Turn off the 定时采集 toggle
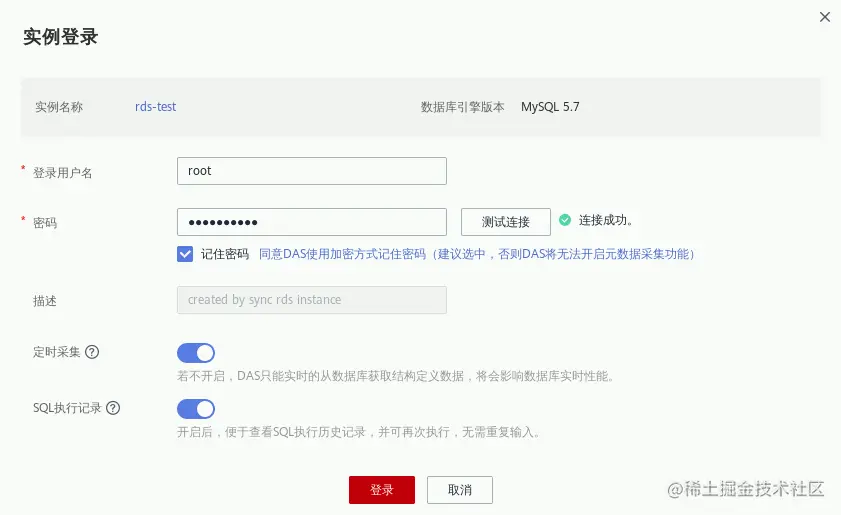Viewport: 841px width, 515px height. [196, 353]
